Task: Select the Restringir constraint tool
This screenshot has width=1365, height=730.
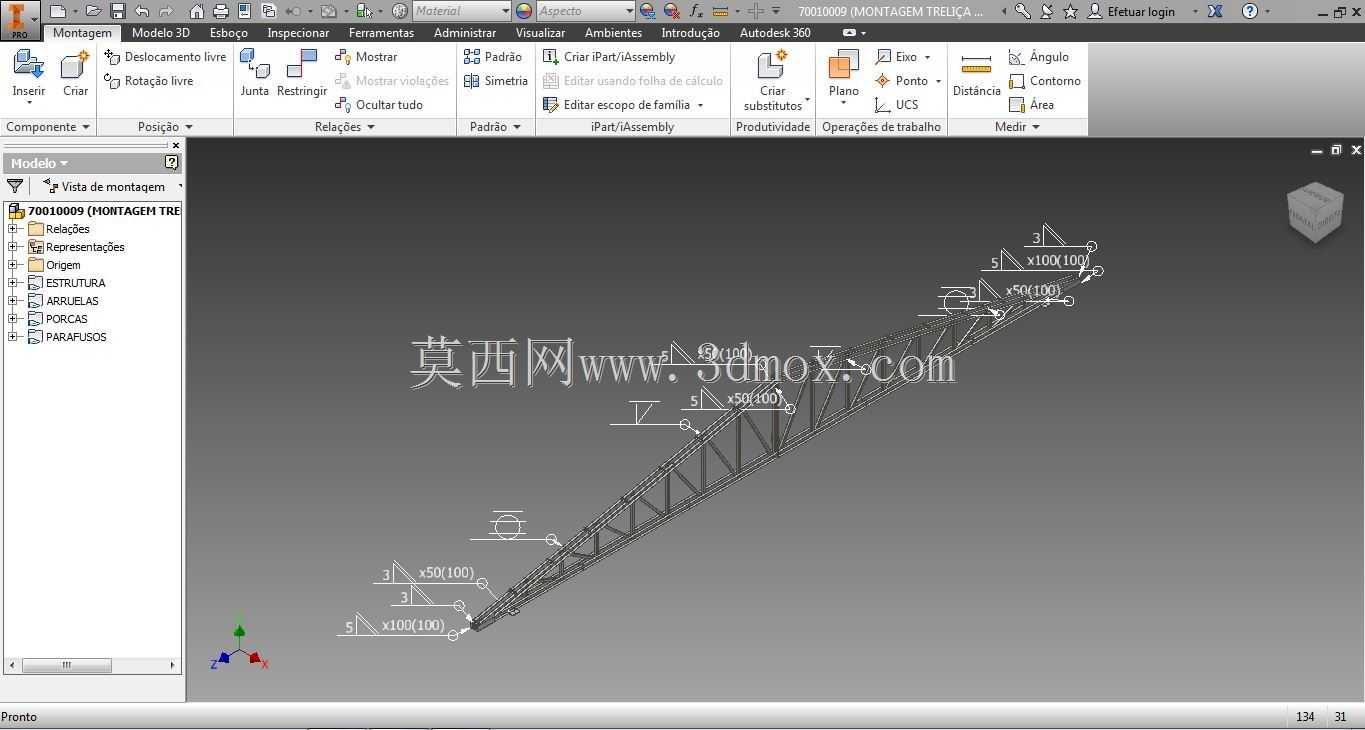Action: click(x=302, y=73)
